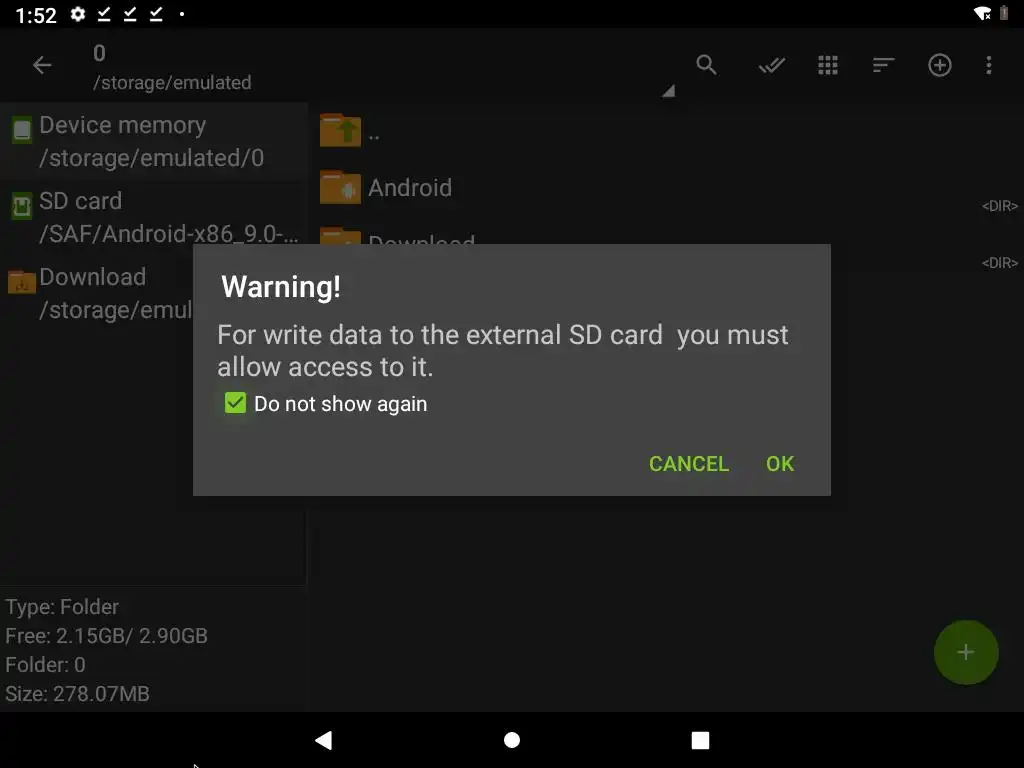Tap the green floating plus button
Viewport: 1024px width, 768px height.
coord(965,652)
